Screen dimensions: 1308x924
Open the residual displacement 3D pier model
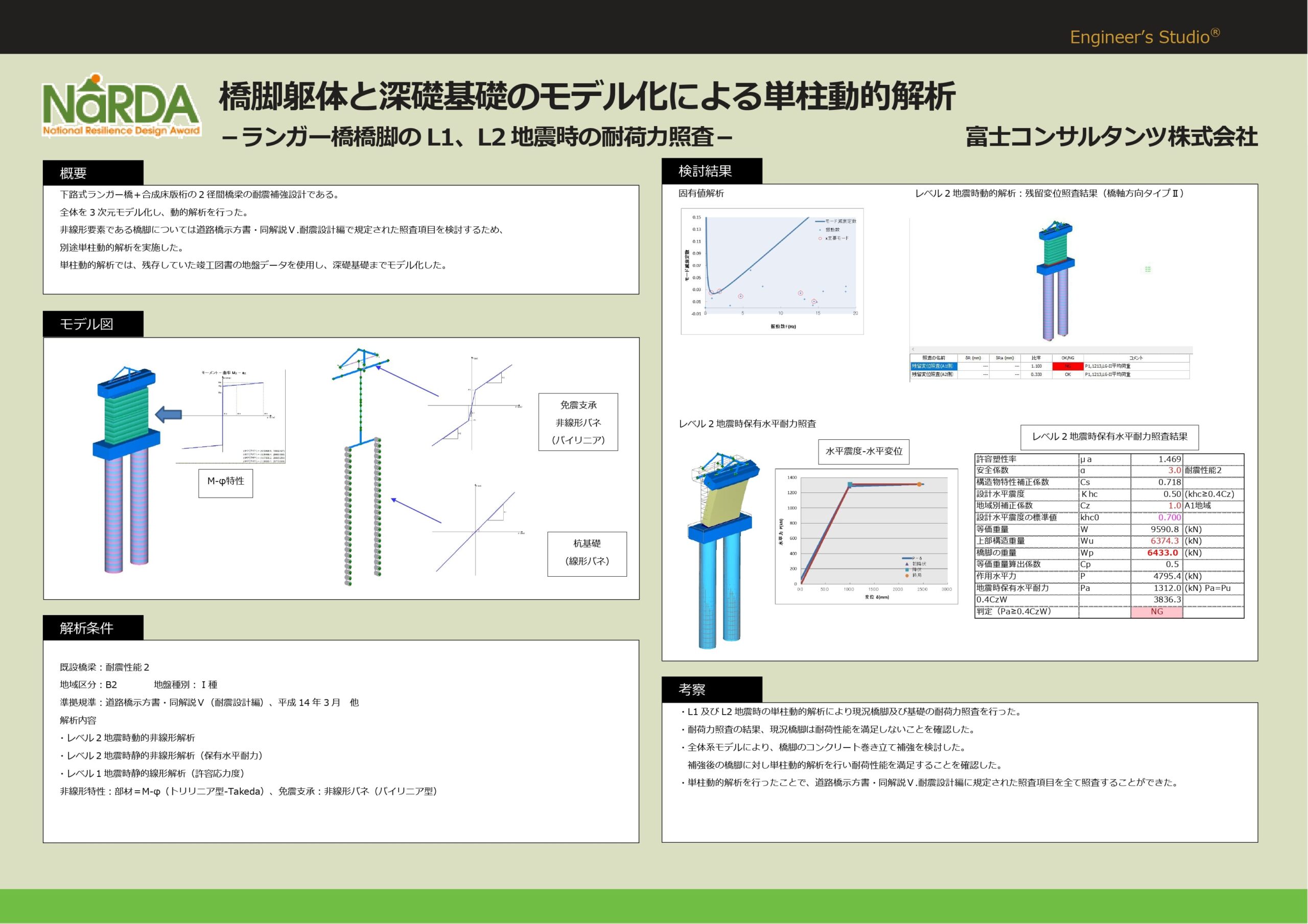[x=1055, y=281]
